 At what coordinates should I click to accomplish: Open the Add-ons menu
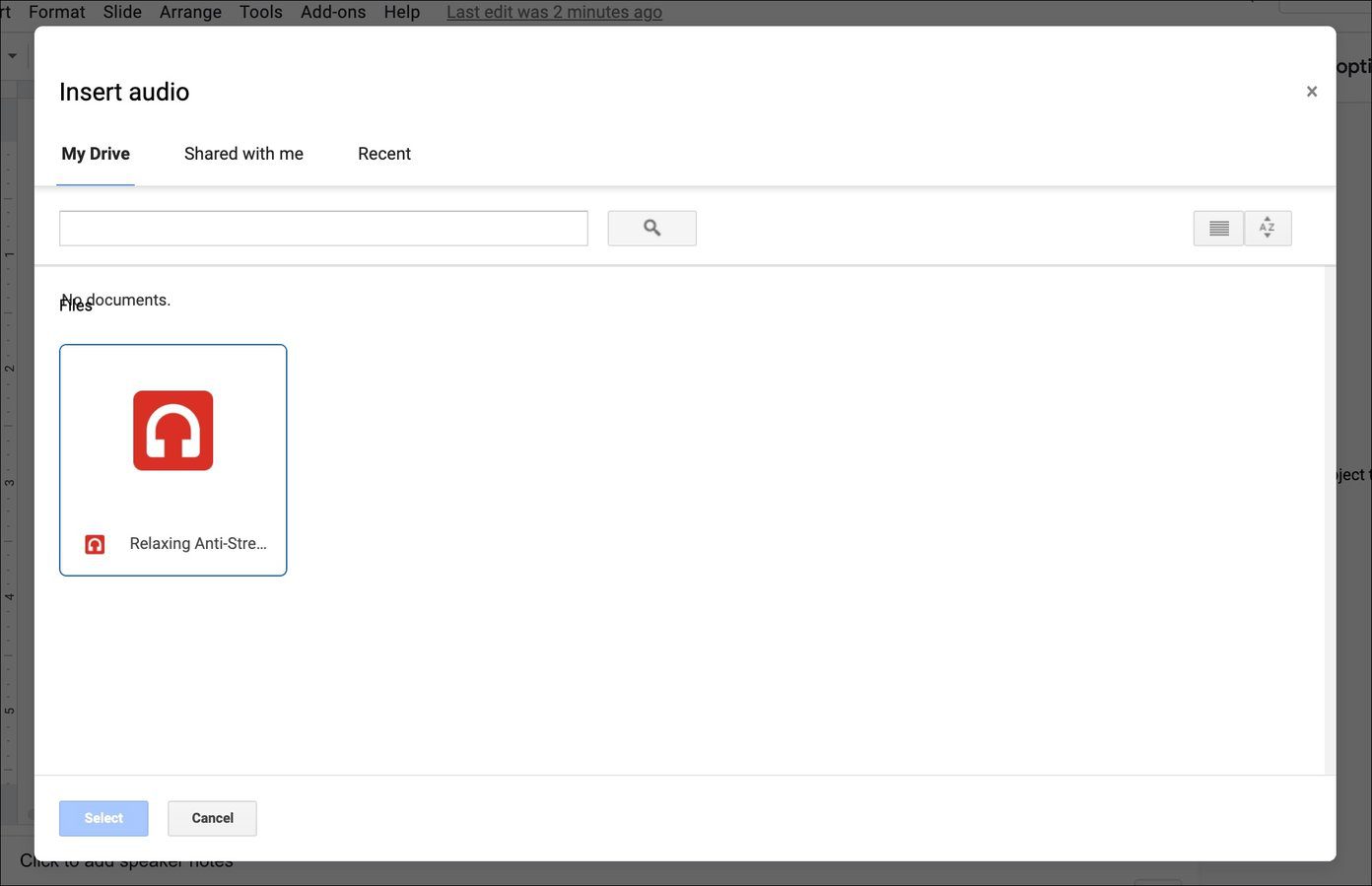pos(333,12)
